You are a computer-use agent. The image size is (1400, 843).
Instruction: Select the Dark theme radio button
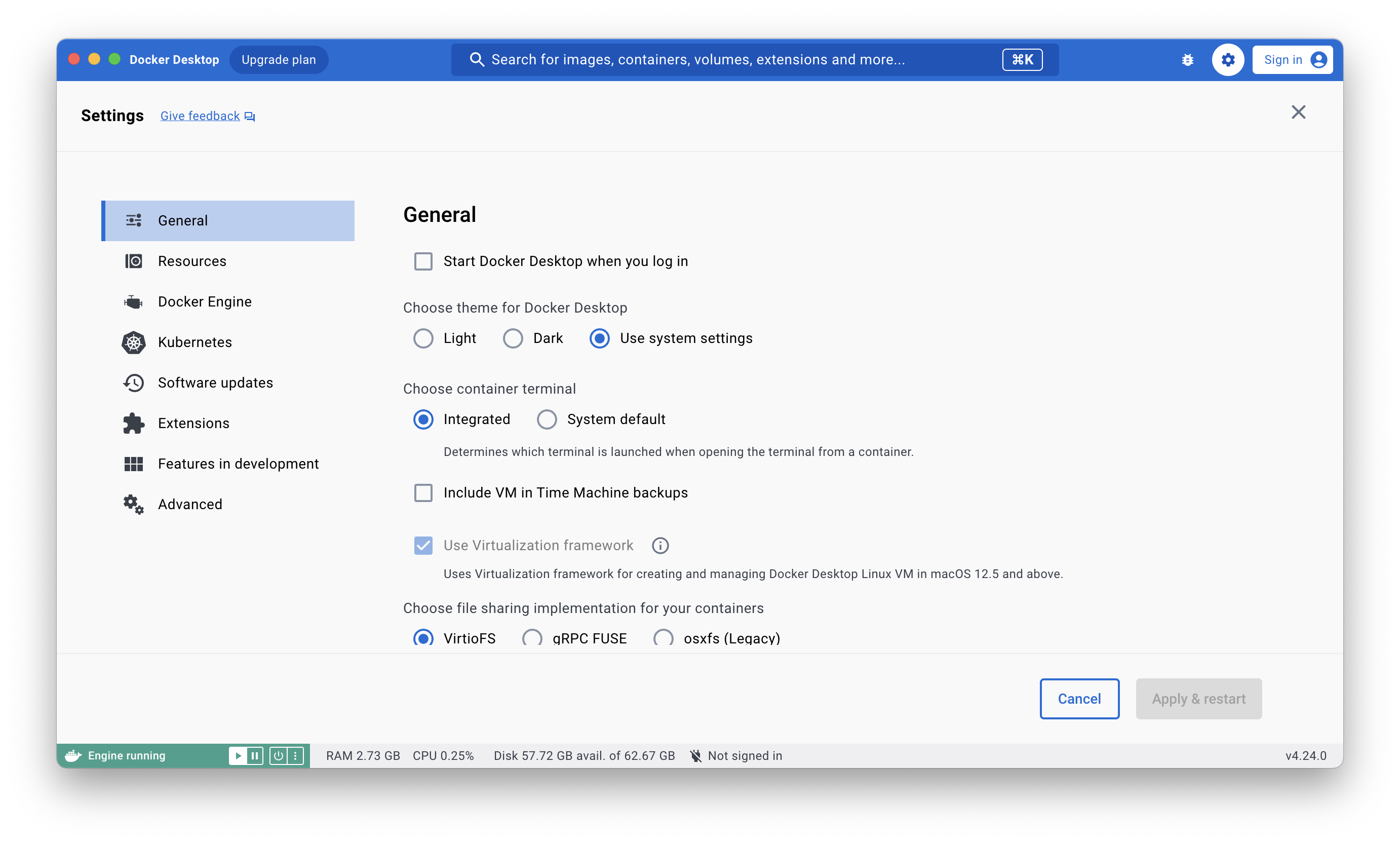point(513,338)
